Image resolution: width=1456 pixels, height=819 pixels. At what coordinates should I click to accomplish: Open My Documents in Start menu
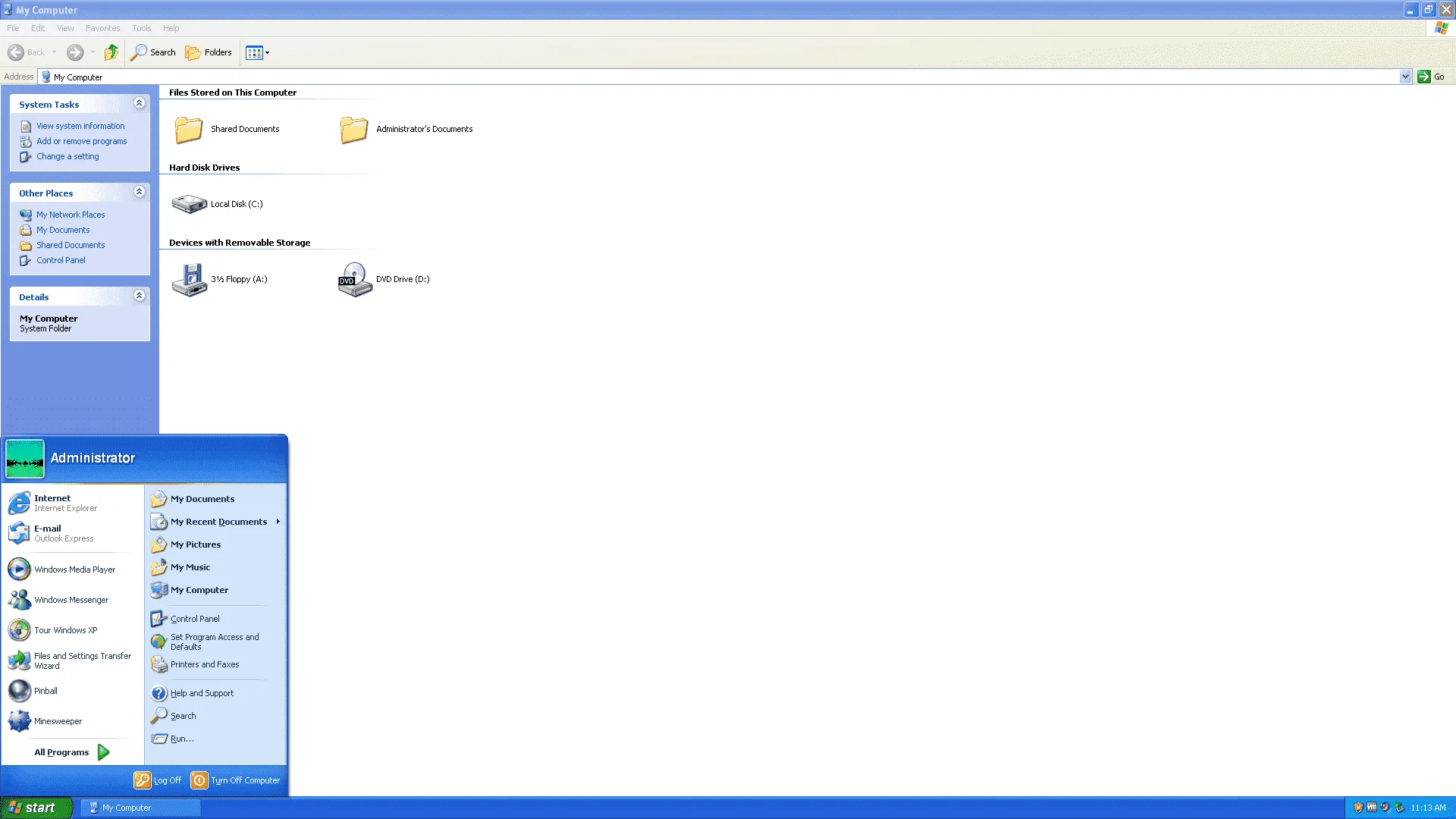(x=215, y=499)
